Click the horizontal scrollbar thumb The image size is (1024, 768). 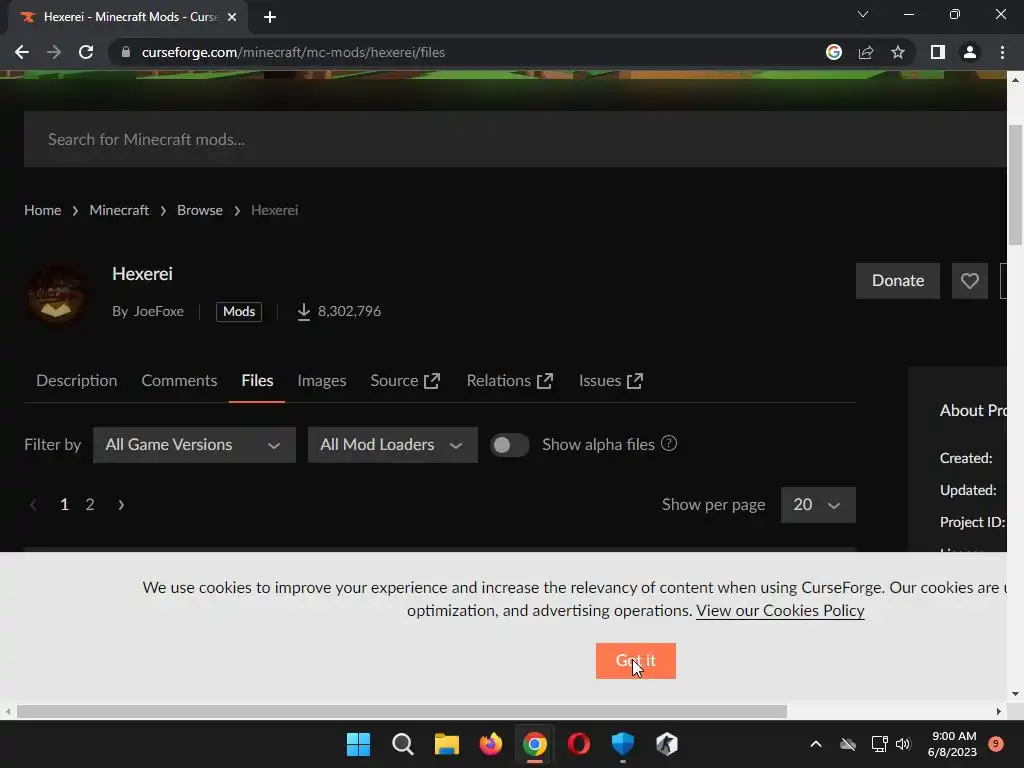(402, 711)
